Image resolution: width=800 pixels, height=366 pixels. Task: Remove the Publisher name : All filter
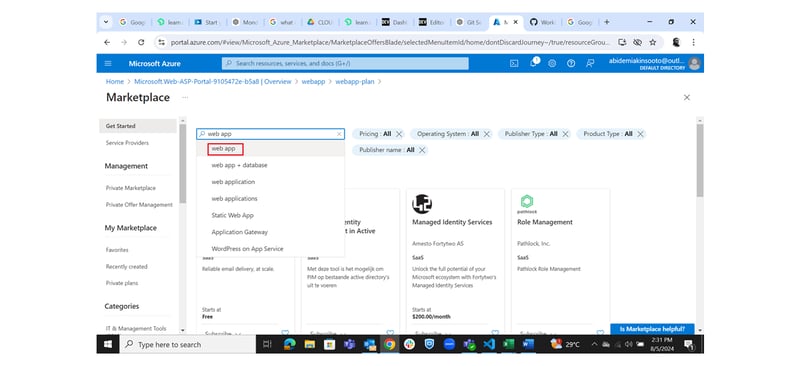click(422, 150)
